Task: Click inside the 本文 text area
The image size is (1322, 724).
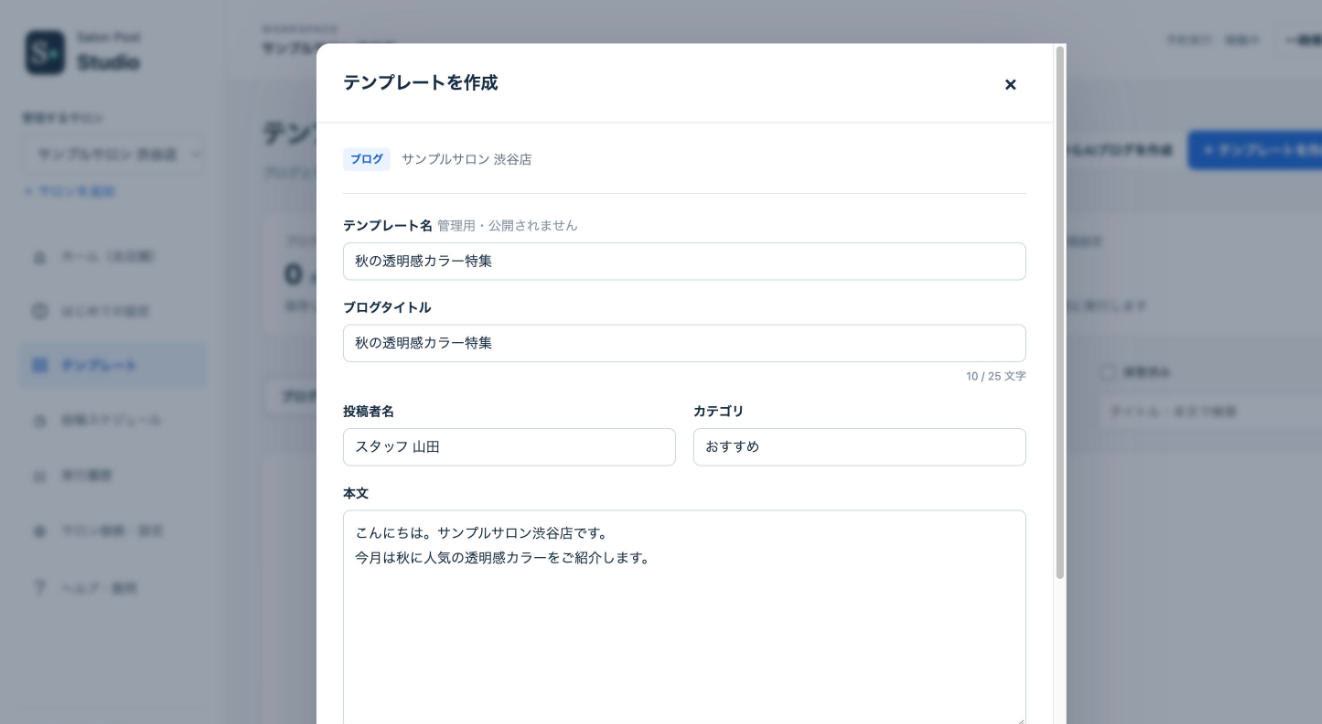Action: [x=684, y=617]
